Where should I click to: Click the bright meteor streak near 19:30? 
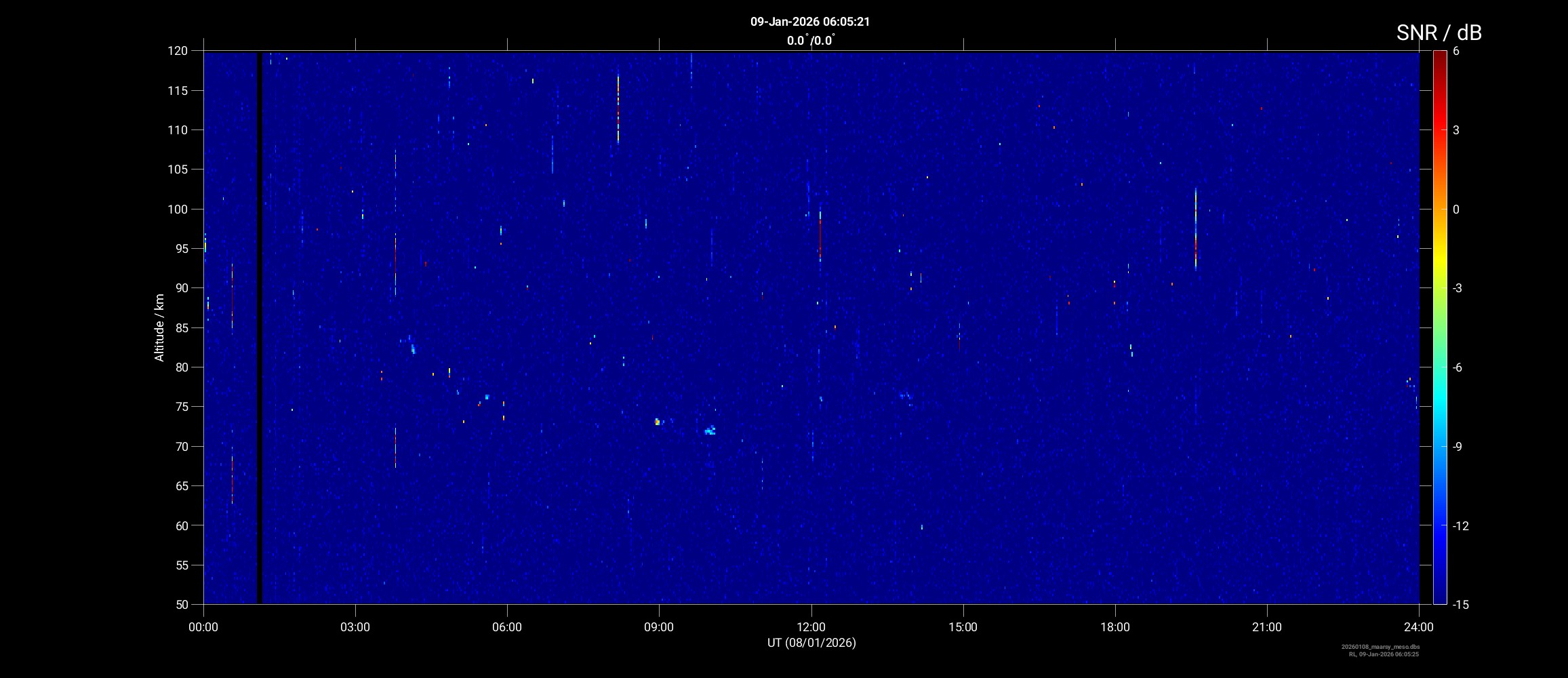pyautogui.click(x=1195, y=231)
